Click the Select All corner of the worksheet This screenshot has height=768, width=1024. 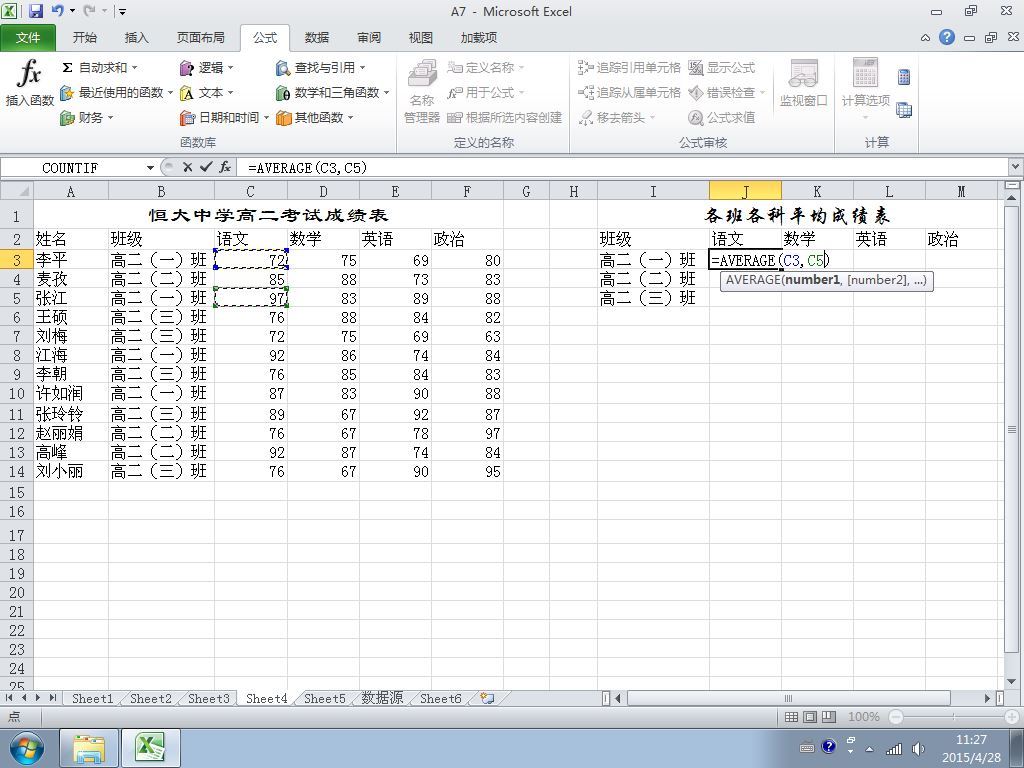click(x=17, y=191)
